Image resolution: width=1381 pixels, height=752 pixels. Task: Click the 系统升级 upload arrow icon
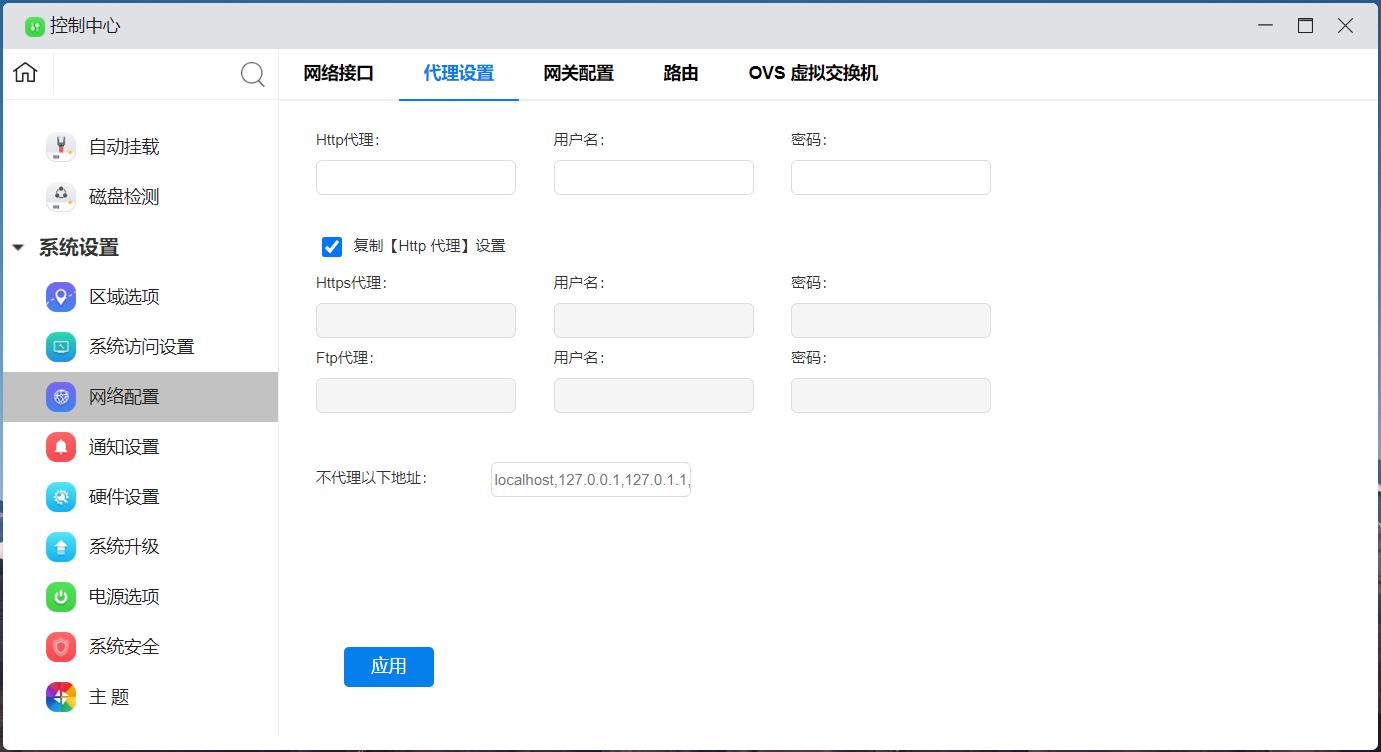(x=61, y=547)
